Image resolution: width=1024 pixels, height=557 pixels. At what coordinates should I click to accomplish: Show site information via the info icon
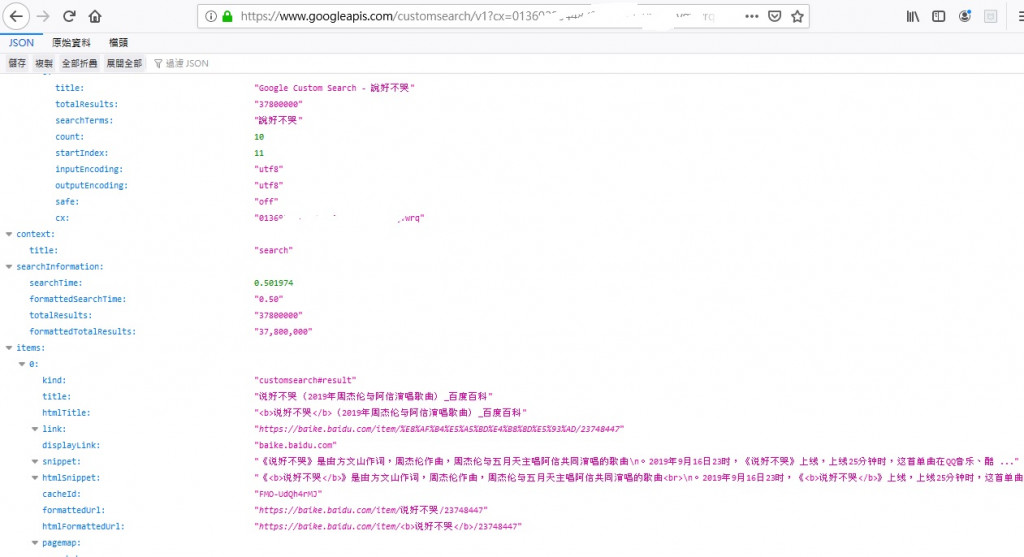(210, 16)
